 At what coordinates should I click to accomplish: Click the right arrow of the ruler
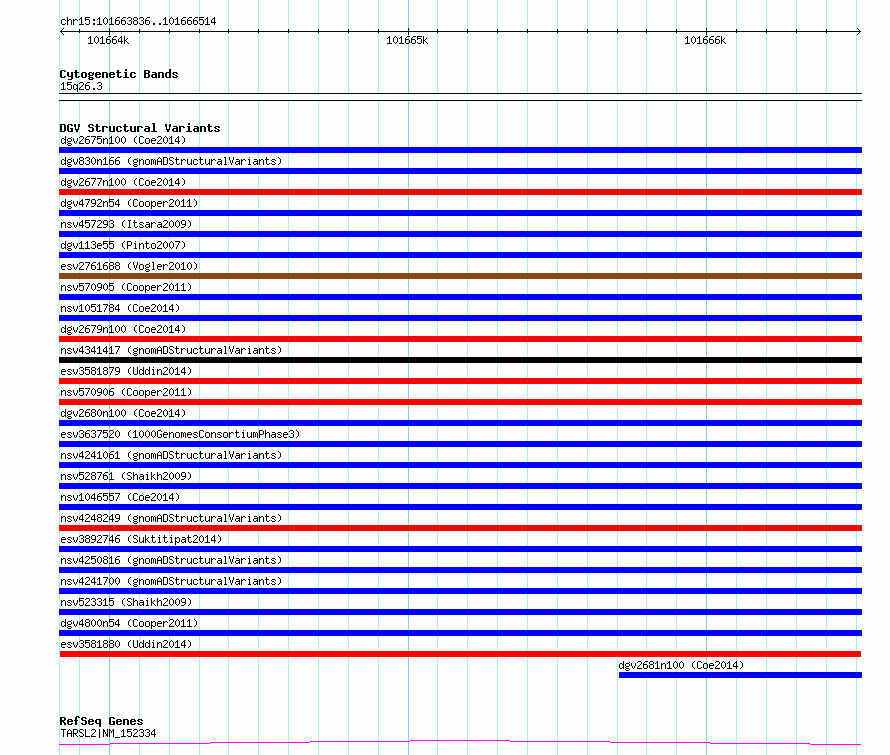click(x=859, y=31)
